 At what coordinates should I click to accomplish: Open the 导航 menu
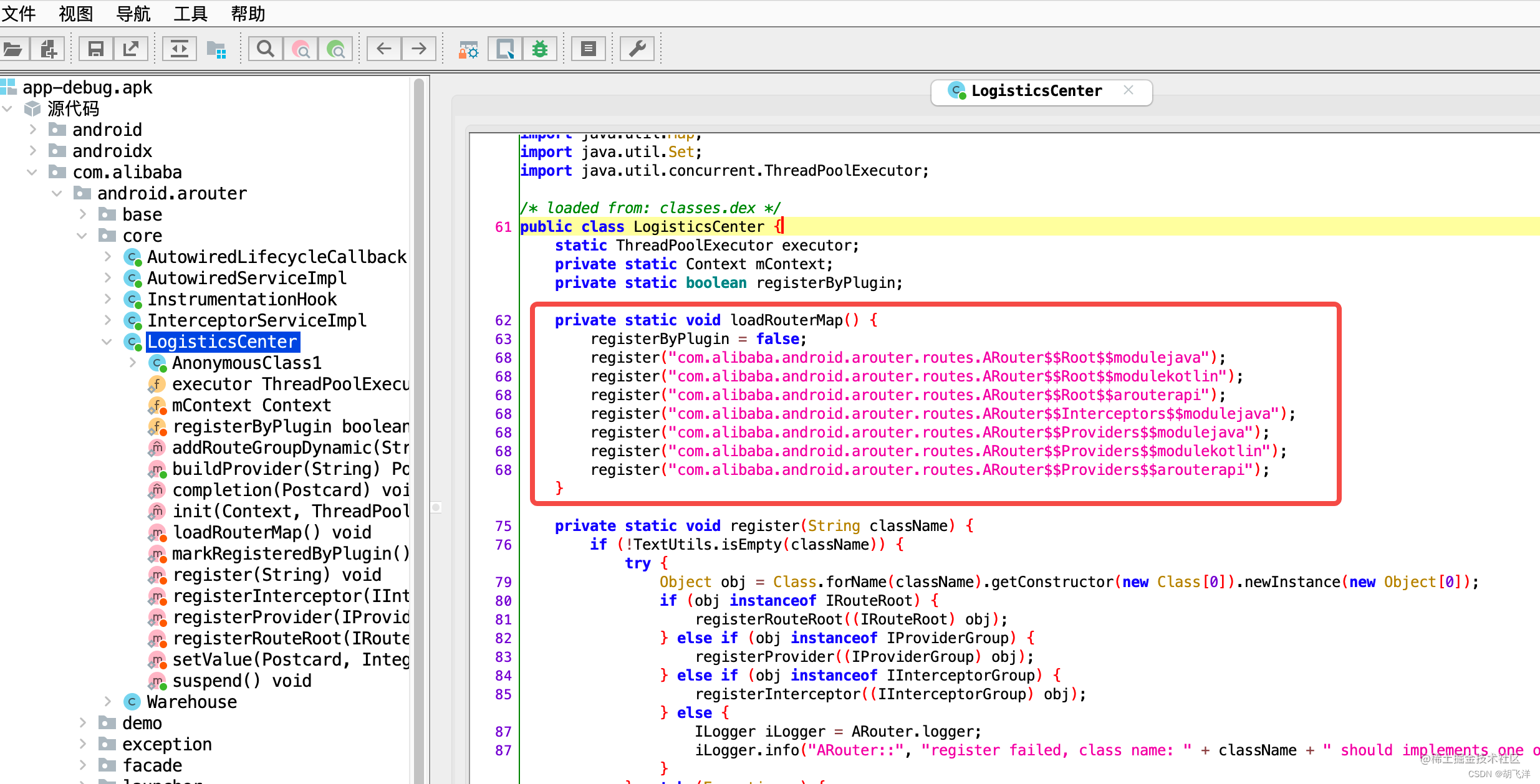click(133, 13)
